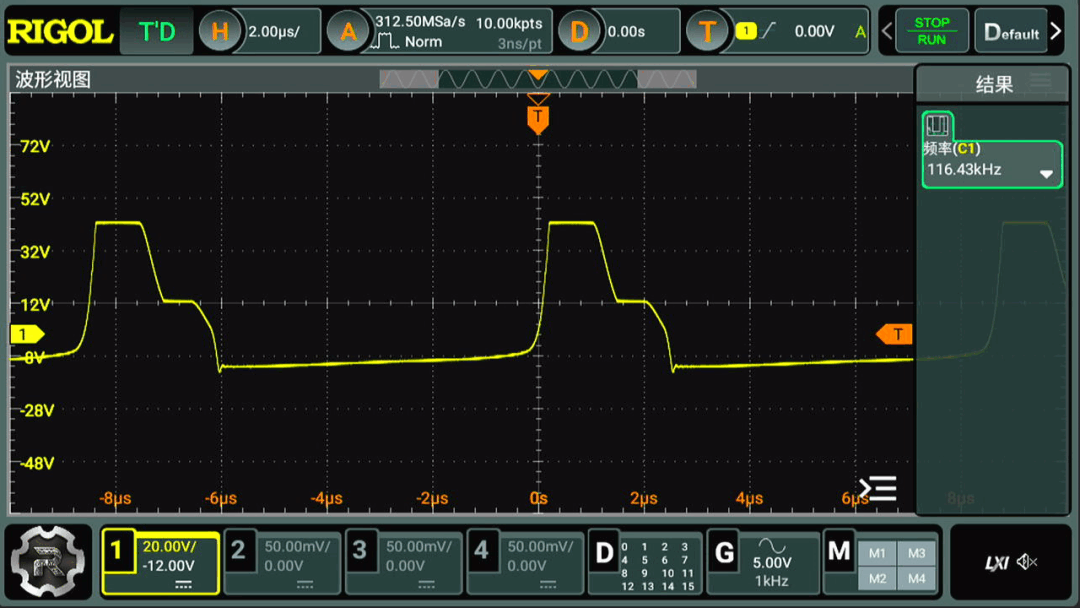
Task: Click the channel 2 coupling icon
Action: coord(305,585)
